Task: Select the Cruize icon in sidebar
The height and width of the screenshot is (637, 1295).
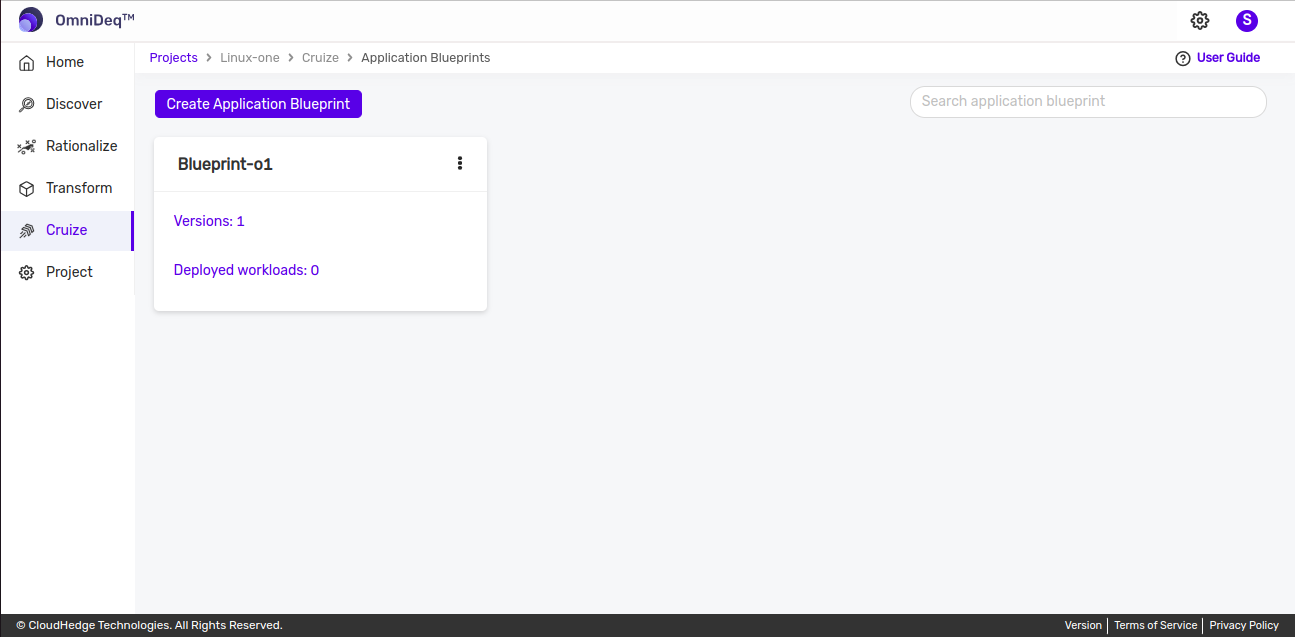Action: tap(27, 230)
